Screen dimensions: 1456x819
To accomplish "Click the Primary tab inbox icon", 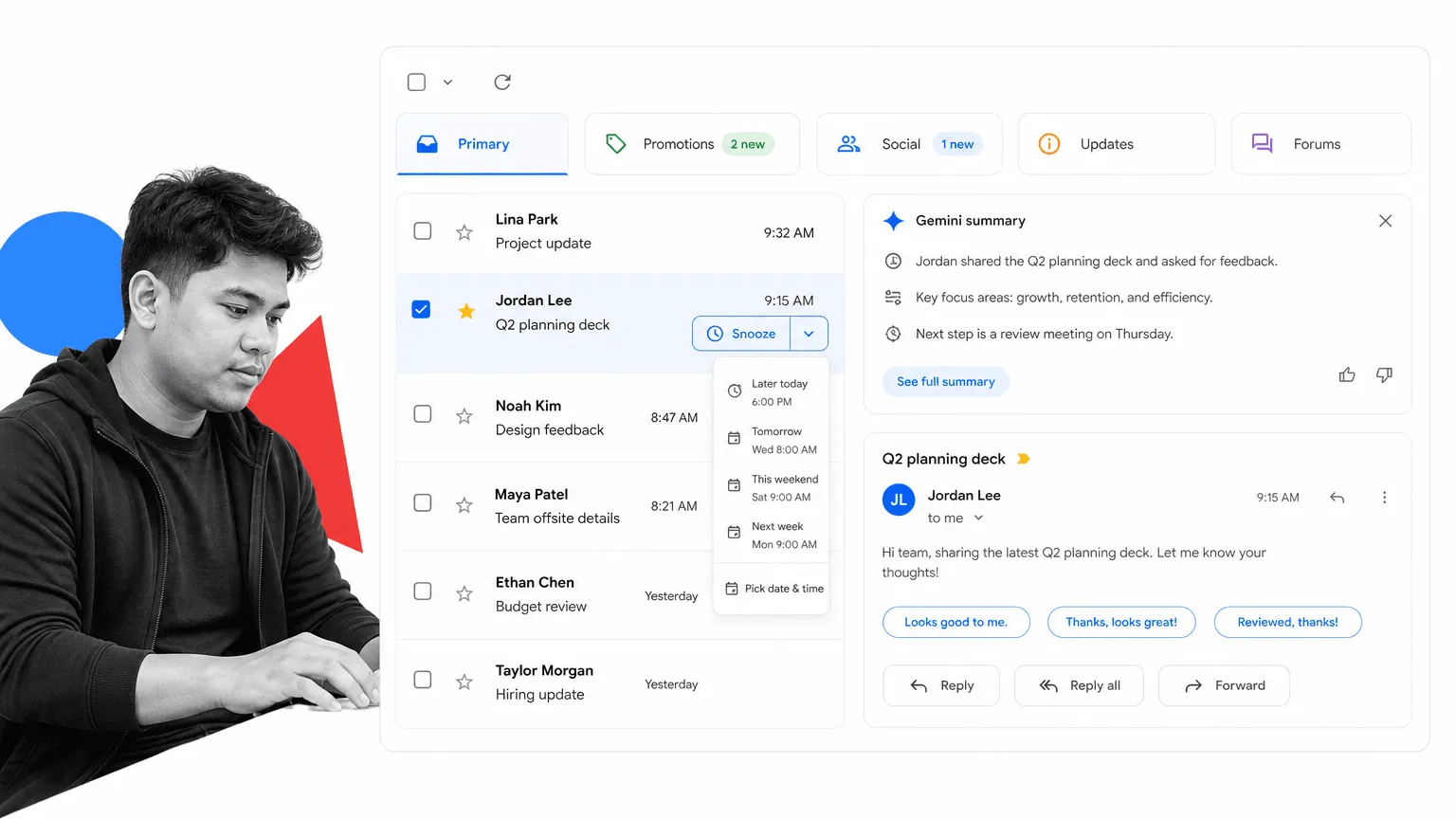I will pos(428,144).
